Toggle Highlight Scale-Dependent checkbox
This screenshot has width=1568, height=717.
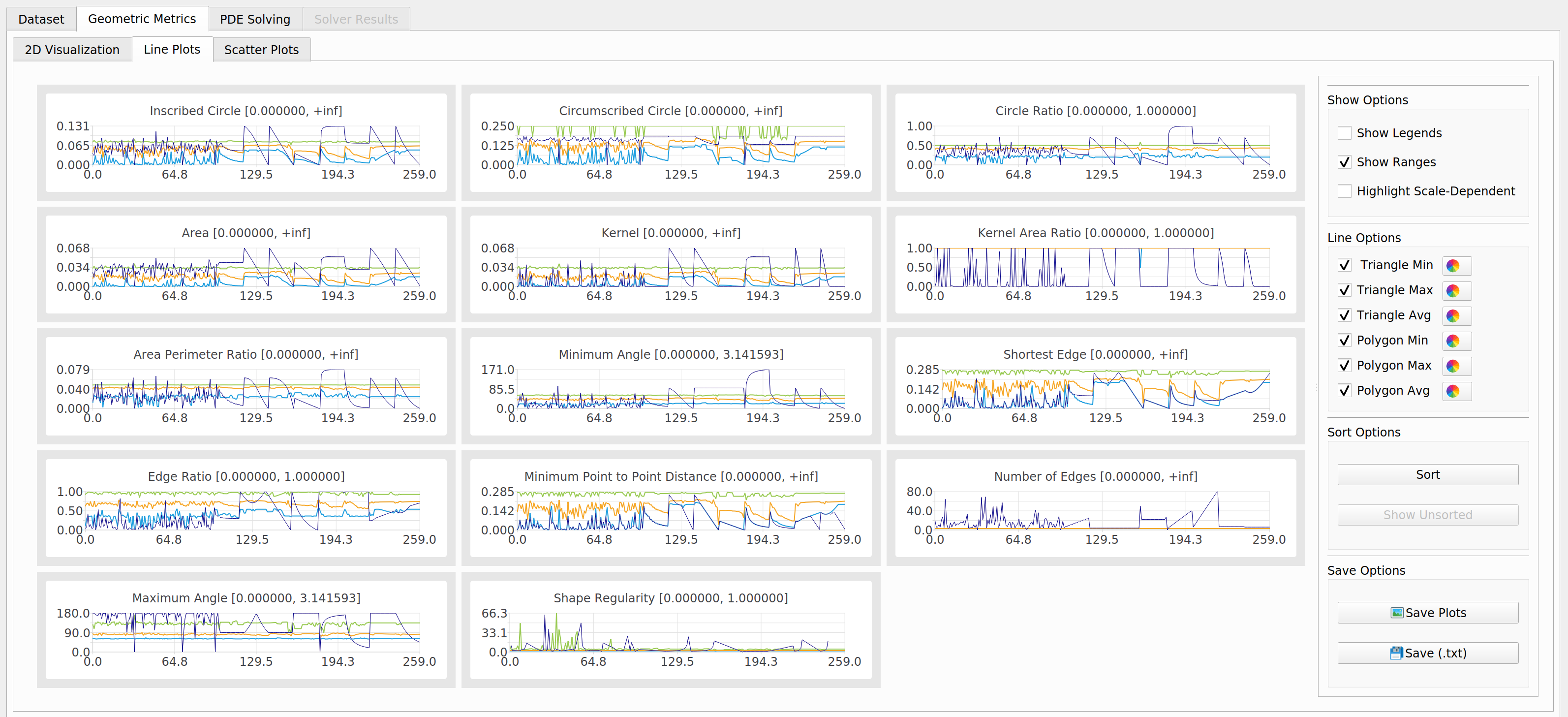pyautogui.click(x=1345, y=191)
